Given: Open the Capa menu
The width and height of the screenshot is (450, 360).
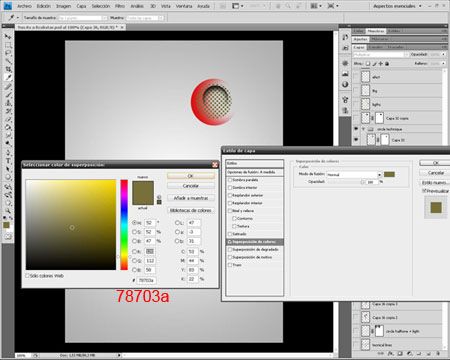Looking at the screenshot, I should click(x=81, y=6).
